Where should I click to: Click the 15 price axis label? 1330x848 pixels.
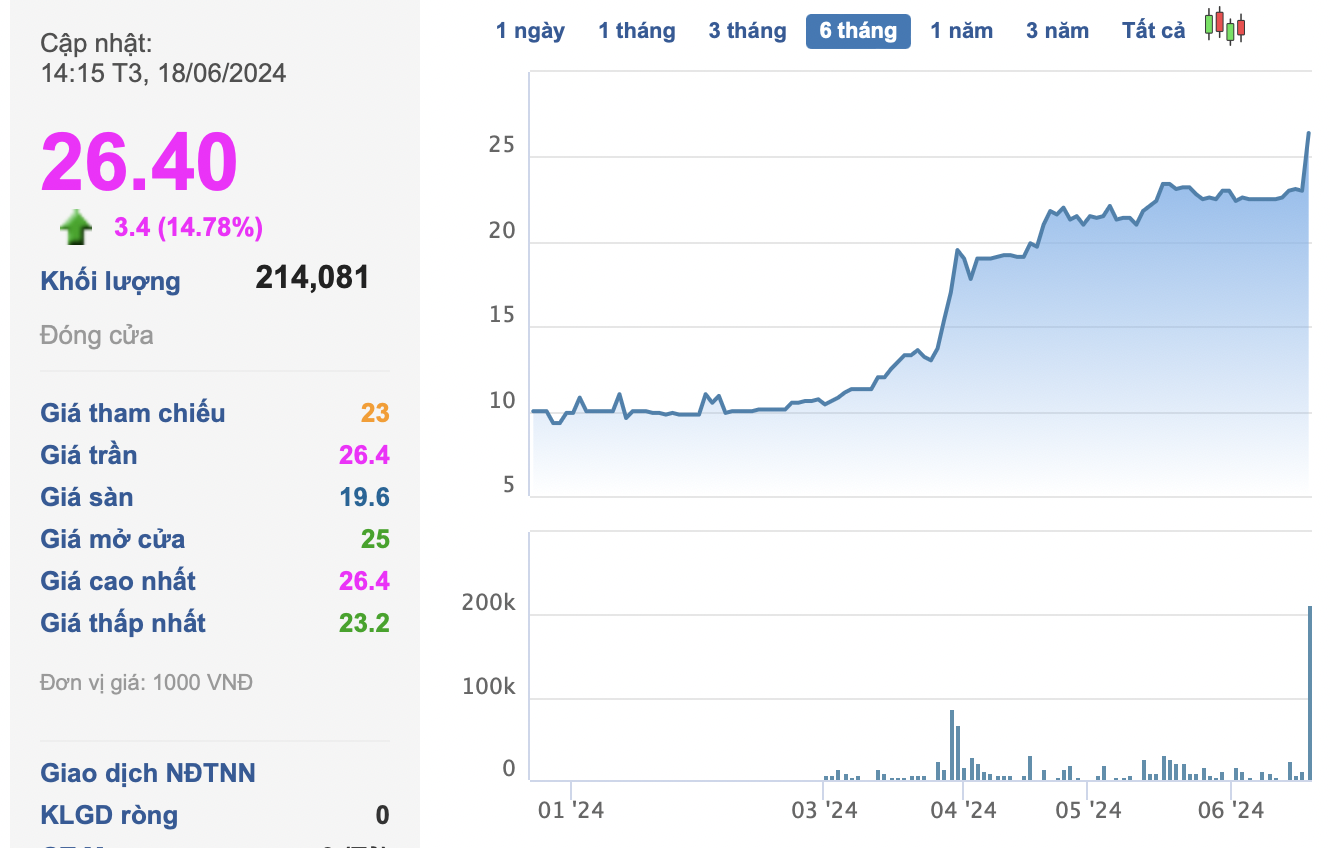pyautogui.click(x=501, y=315)
